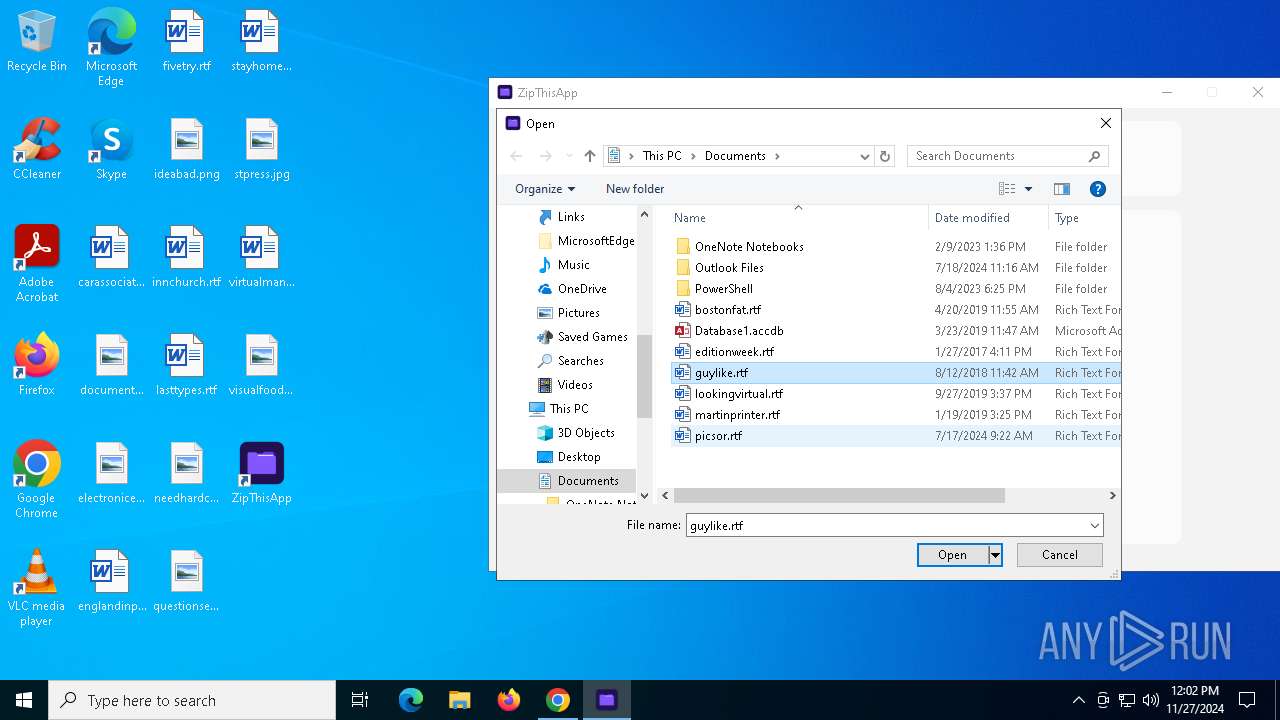
Task: Open the notifications center icon
Action: pos(1247,700)
